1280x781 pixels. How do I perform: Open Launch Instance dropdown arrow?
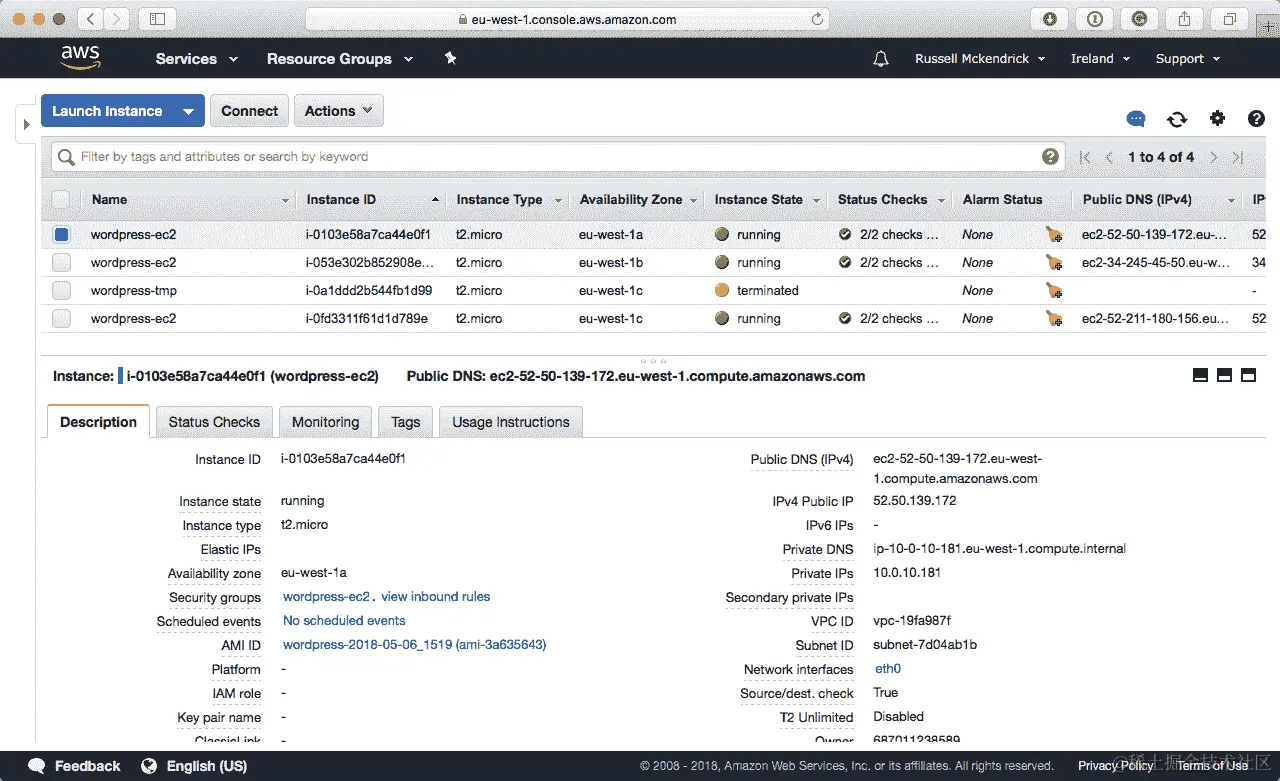188,111
